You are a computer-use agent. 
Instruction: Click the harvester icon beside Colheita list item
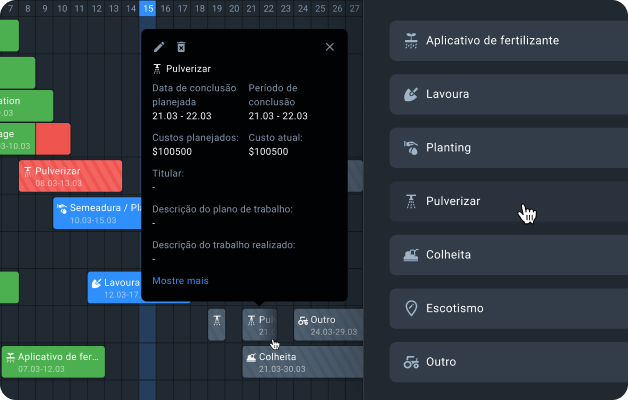pyautogui.click(x=411, y=255)
